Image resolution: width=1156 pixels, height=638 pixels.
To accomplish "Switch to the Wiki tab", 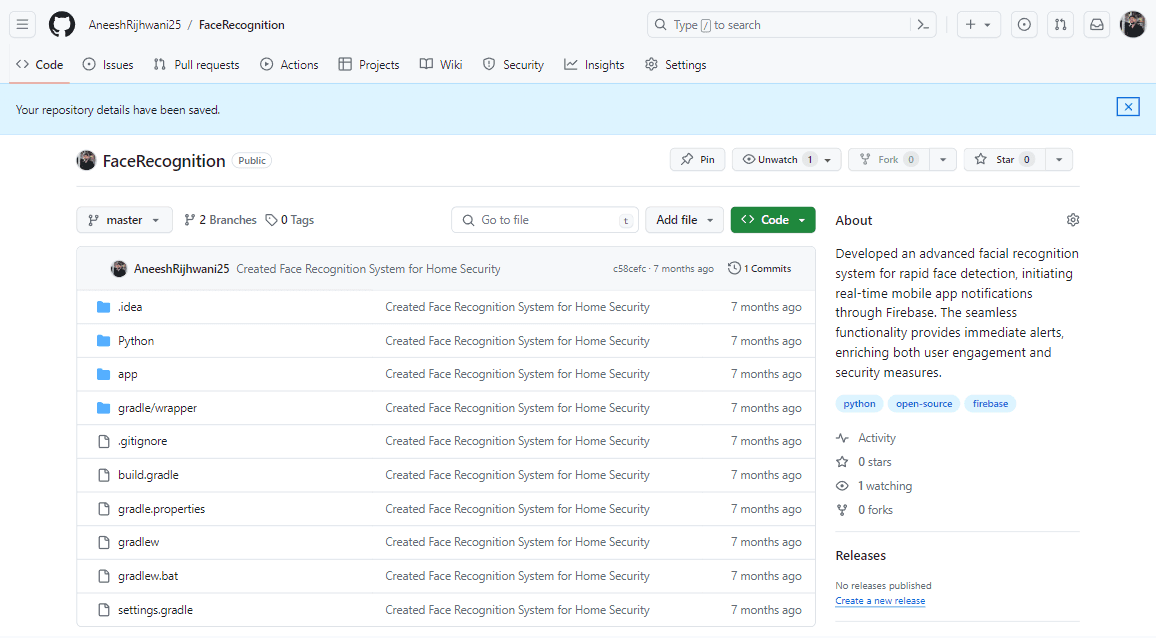I will [441, 65].
